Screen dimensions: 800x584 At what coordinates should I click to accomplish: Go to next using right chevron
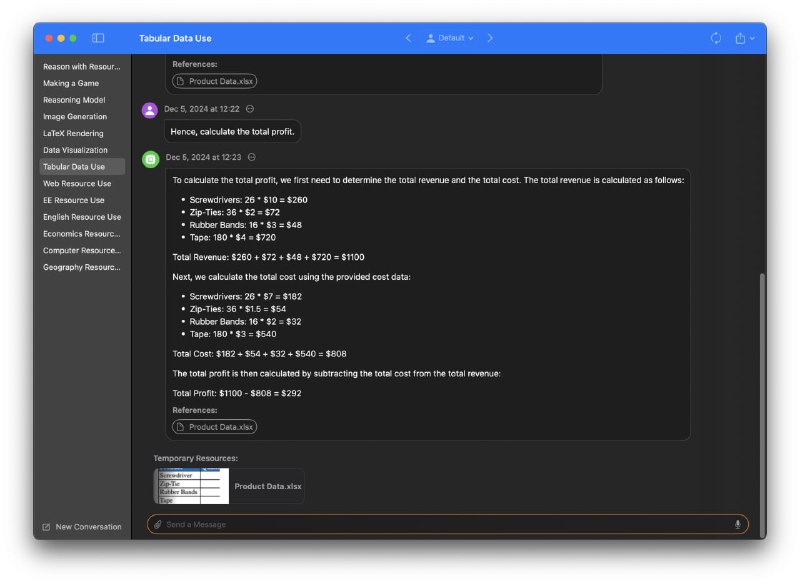(490, 38)
